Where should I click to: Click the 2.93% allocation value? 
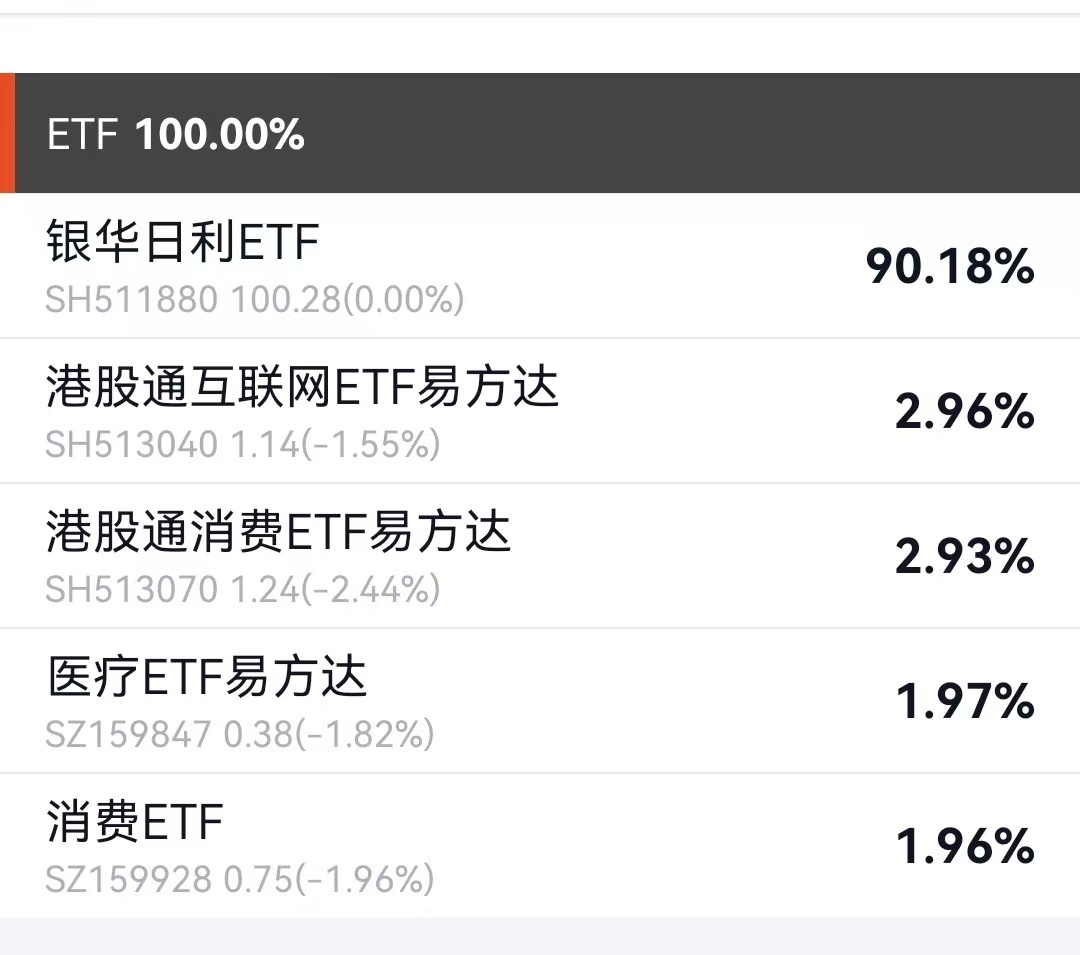tap(964, 556)
